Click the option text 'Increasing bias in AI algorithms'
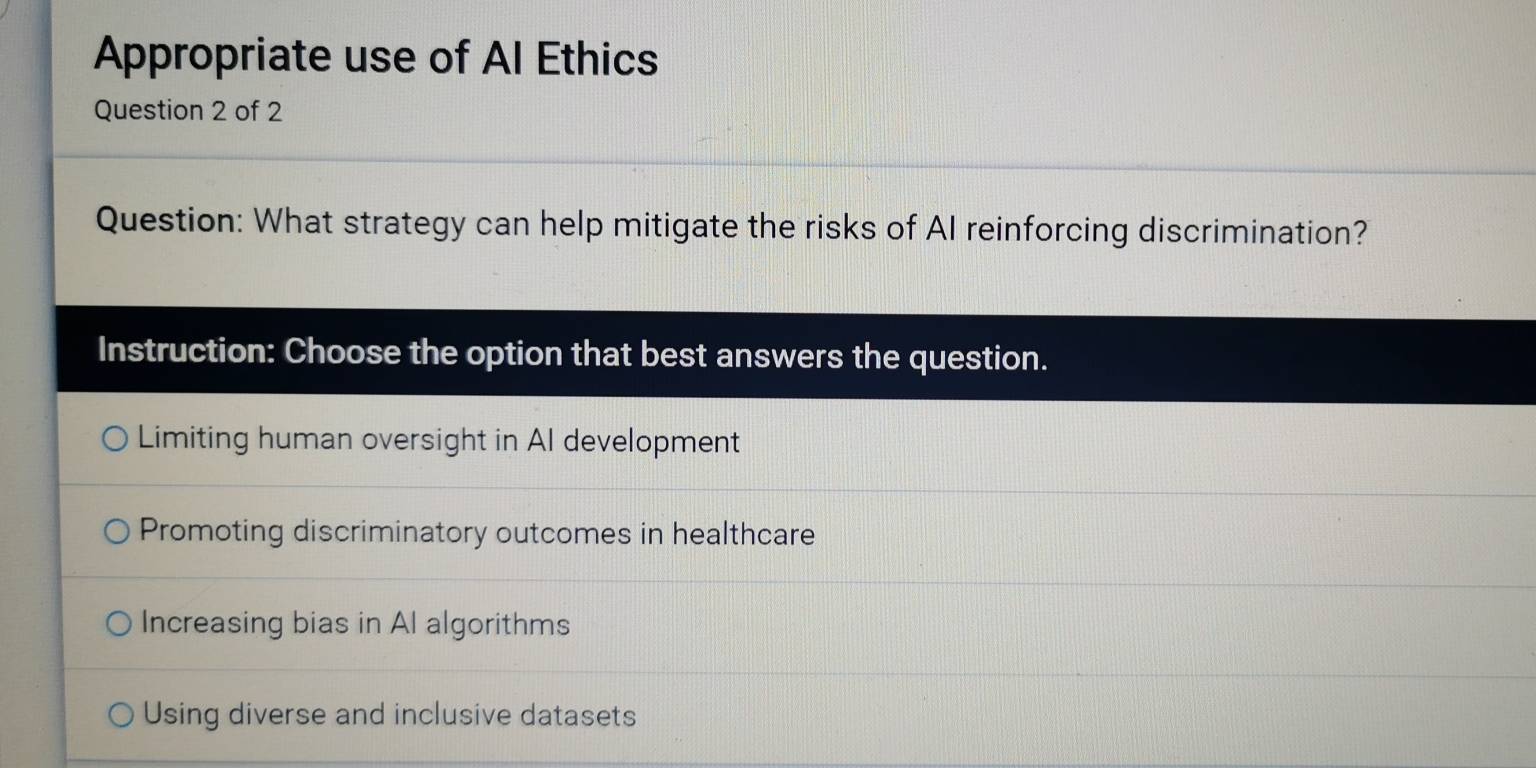 click(355, 624)
